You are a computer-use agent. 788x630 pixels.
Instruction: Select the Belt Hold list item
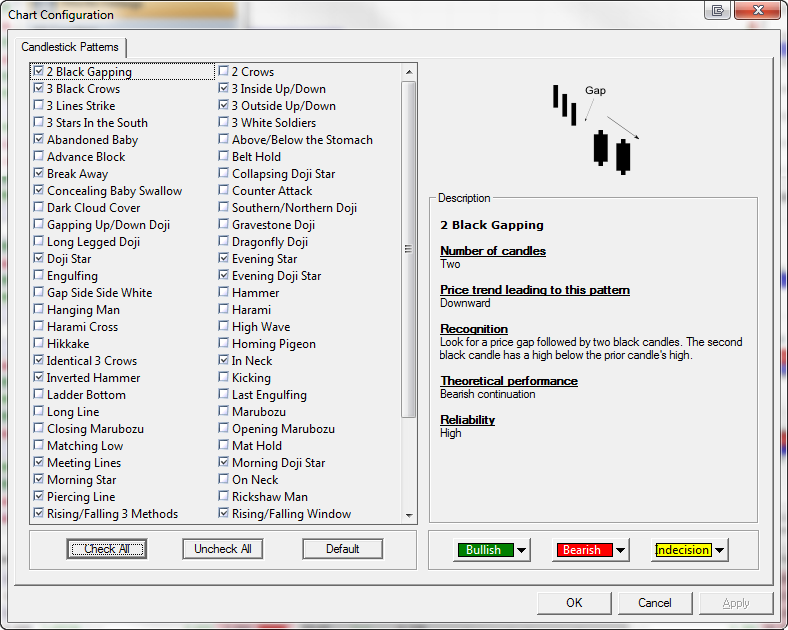pos(256,157)
